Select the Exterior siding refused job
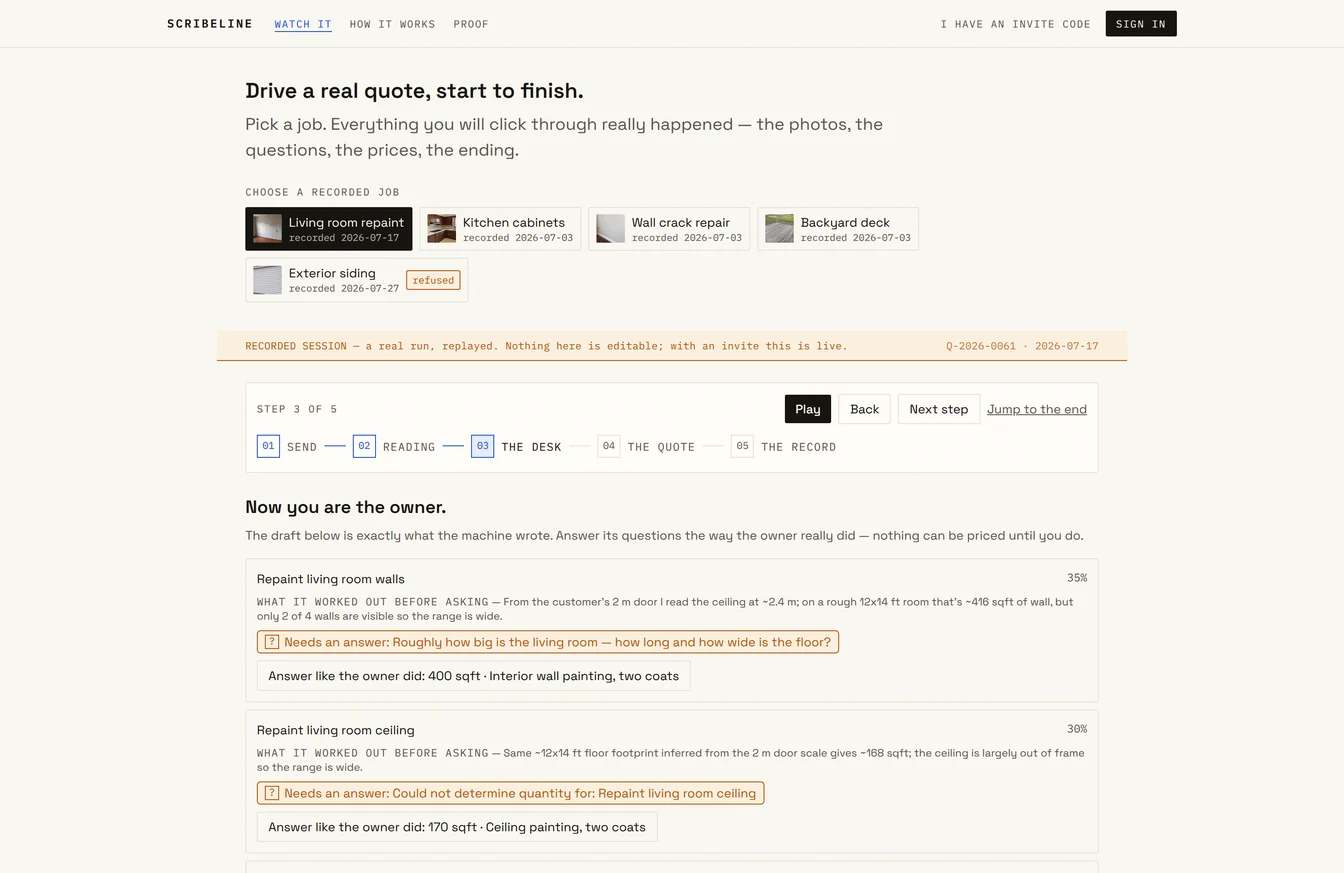Image resolution: width=1344 pixels, height=873 pixels. pyautogui.click(x=357, y=280)
